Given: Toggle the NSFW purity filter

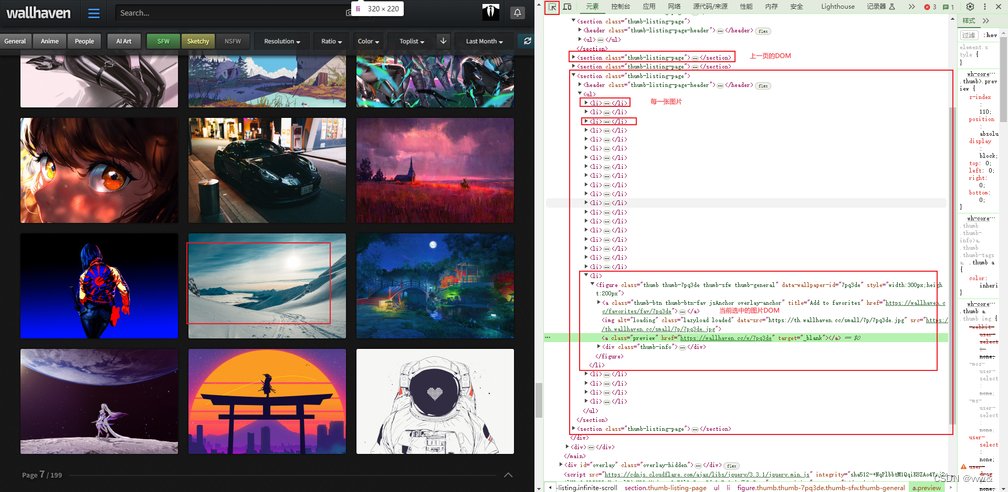Looking at the screenshot, I should coord(233,41).
